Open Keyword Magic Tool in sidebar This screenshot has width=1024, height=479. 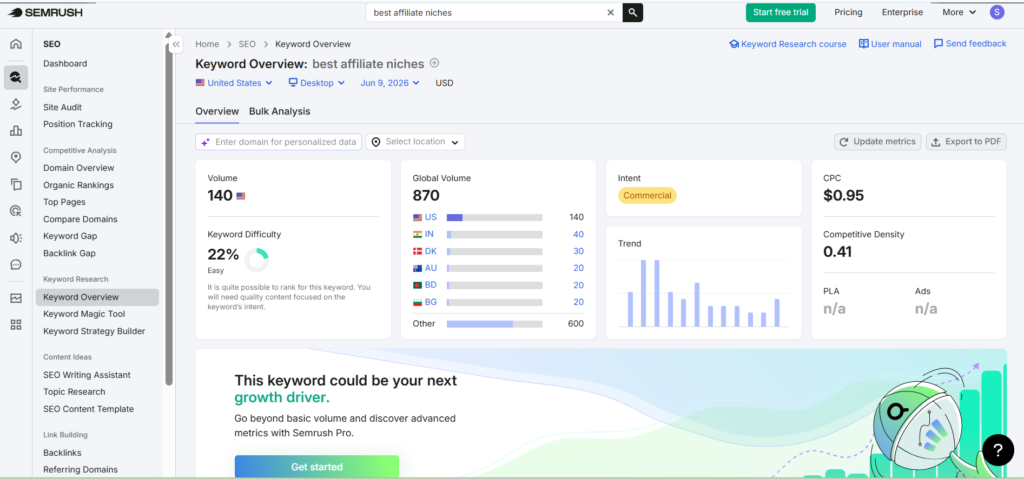pyautogui.click(x=84, y=314)
